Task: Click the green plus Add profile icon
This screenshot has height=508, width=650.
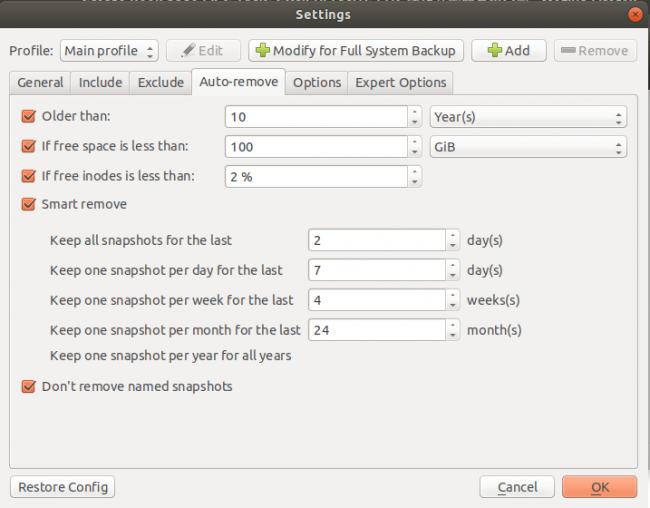Action: (x=495, y=51)
